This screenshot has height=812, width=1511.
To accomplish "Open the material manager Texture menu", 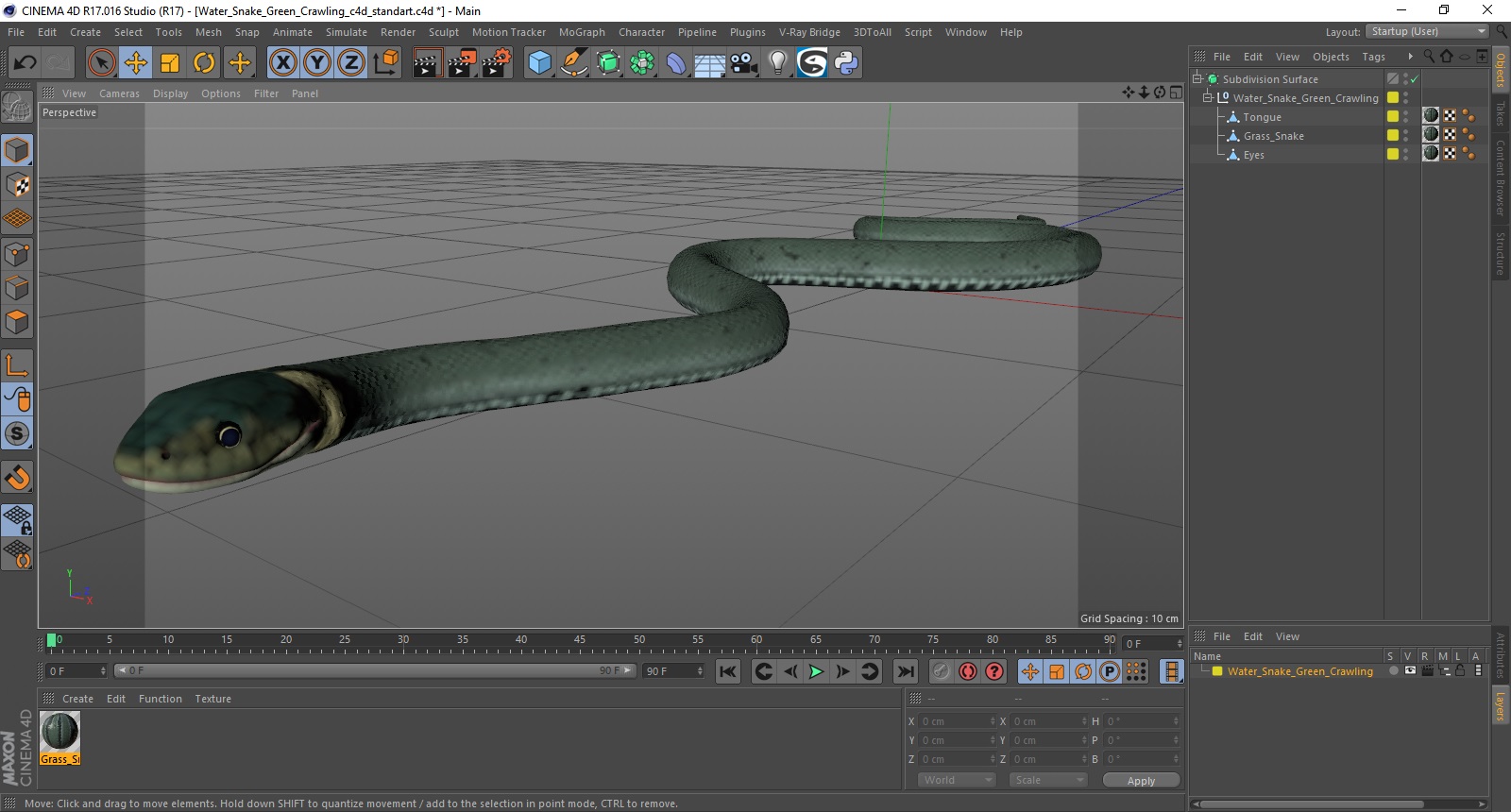I will tap(212, 699).
